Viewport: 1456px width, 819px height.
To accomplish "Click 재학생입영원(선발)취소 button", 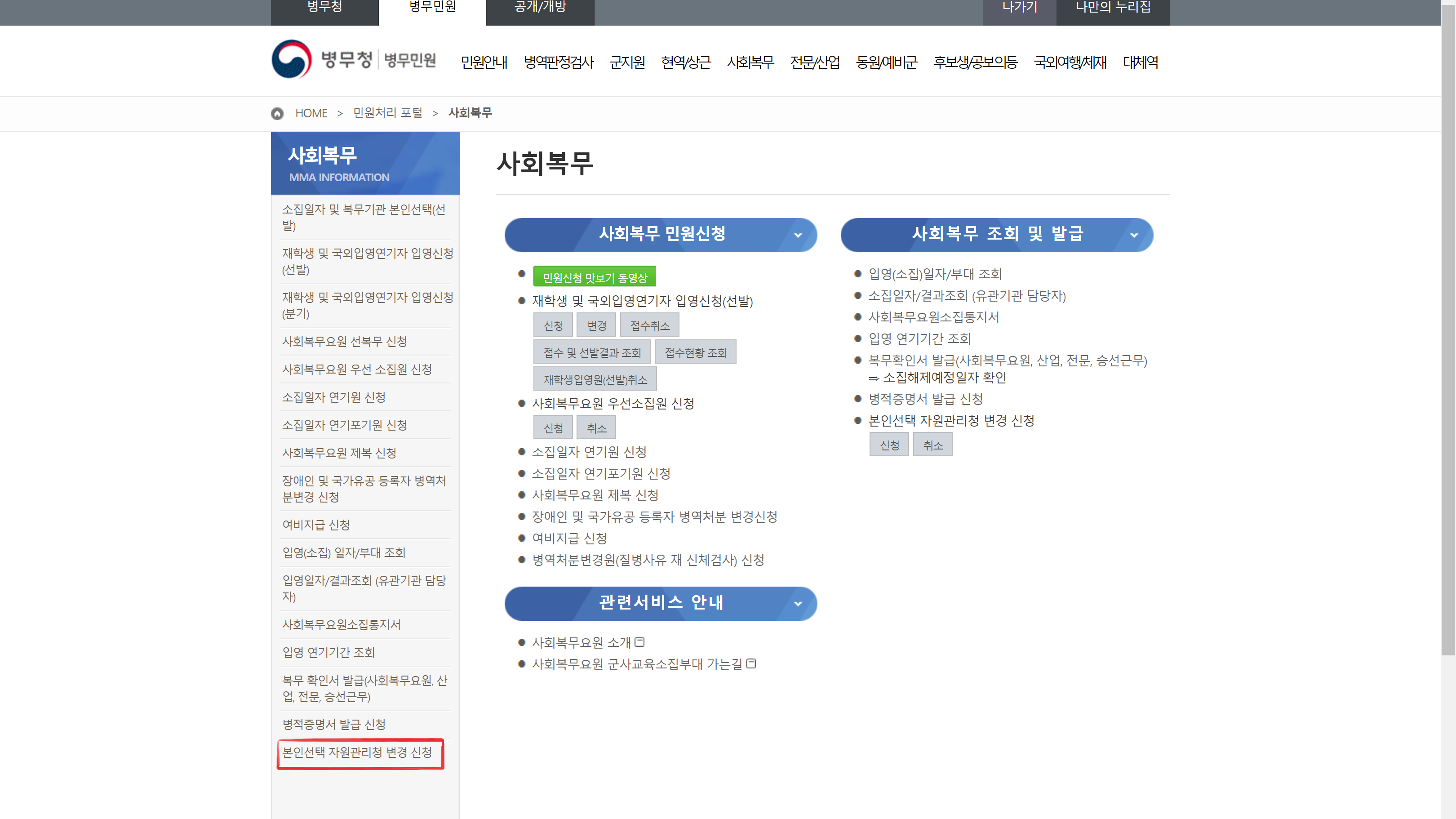I will pos(595,379).
